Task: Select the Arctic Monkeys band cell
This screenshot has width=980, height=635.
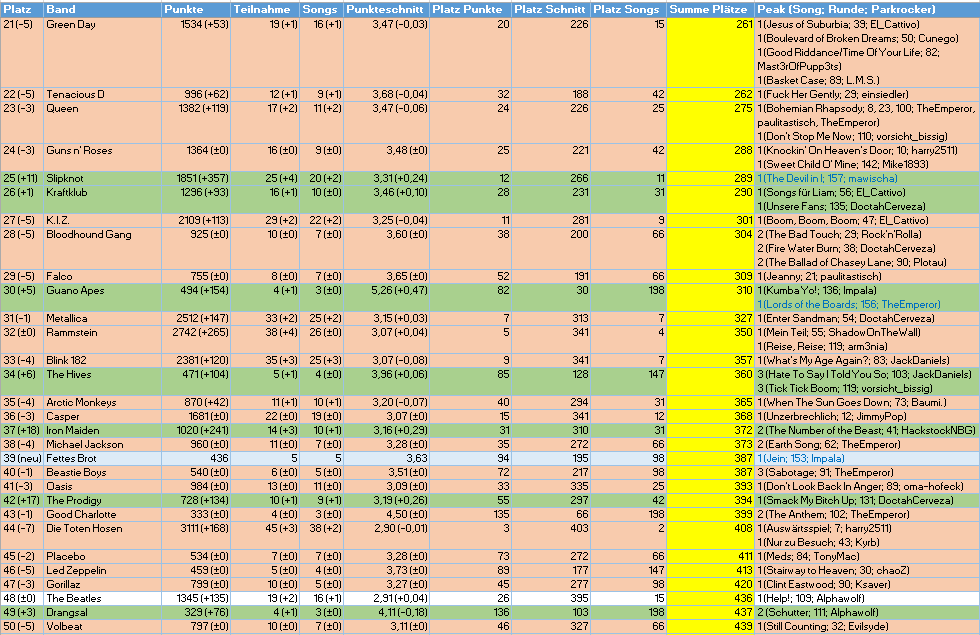Action: pyautogui.click(x=102, y=402)
